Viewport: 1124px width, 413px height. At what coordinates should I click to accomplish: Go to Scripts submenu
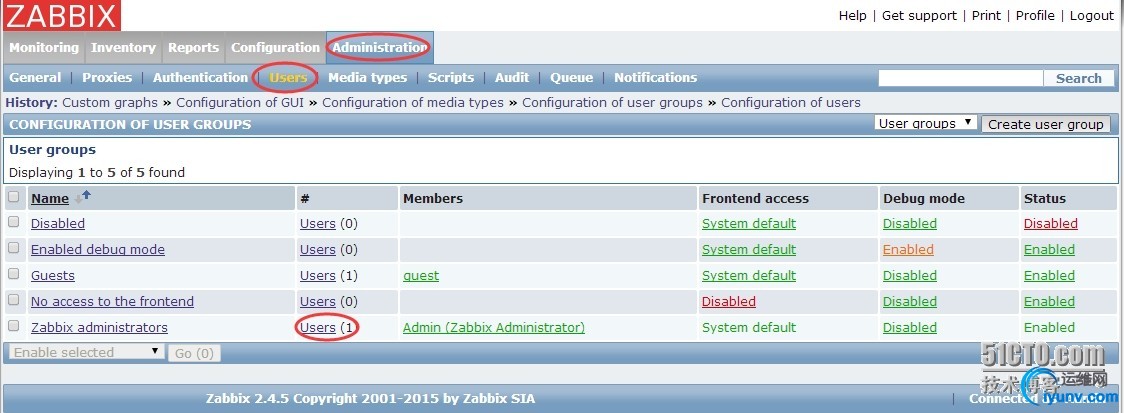(451, 77)
